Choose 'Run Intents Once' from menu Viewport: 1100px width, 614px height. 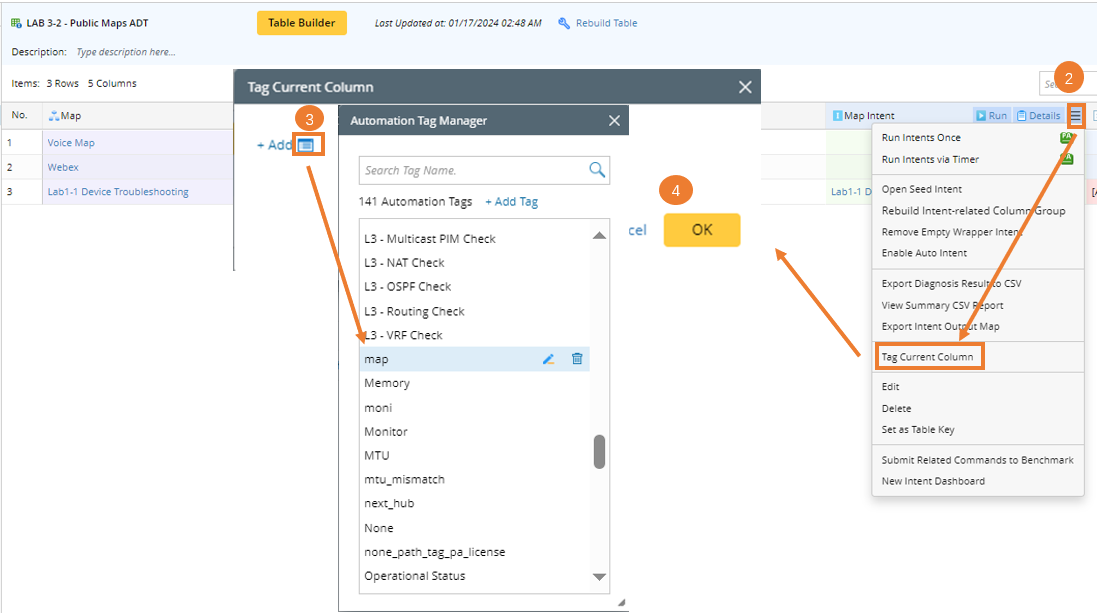(x=921, y=138)
